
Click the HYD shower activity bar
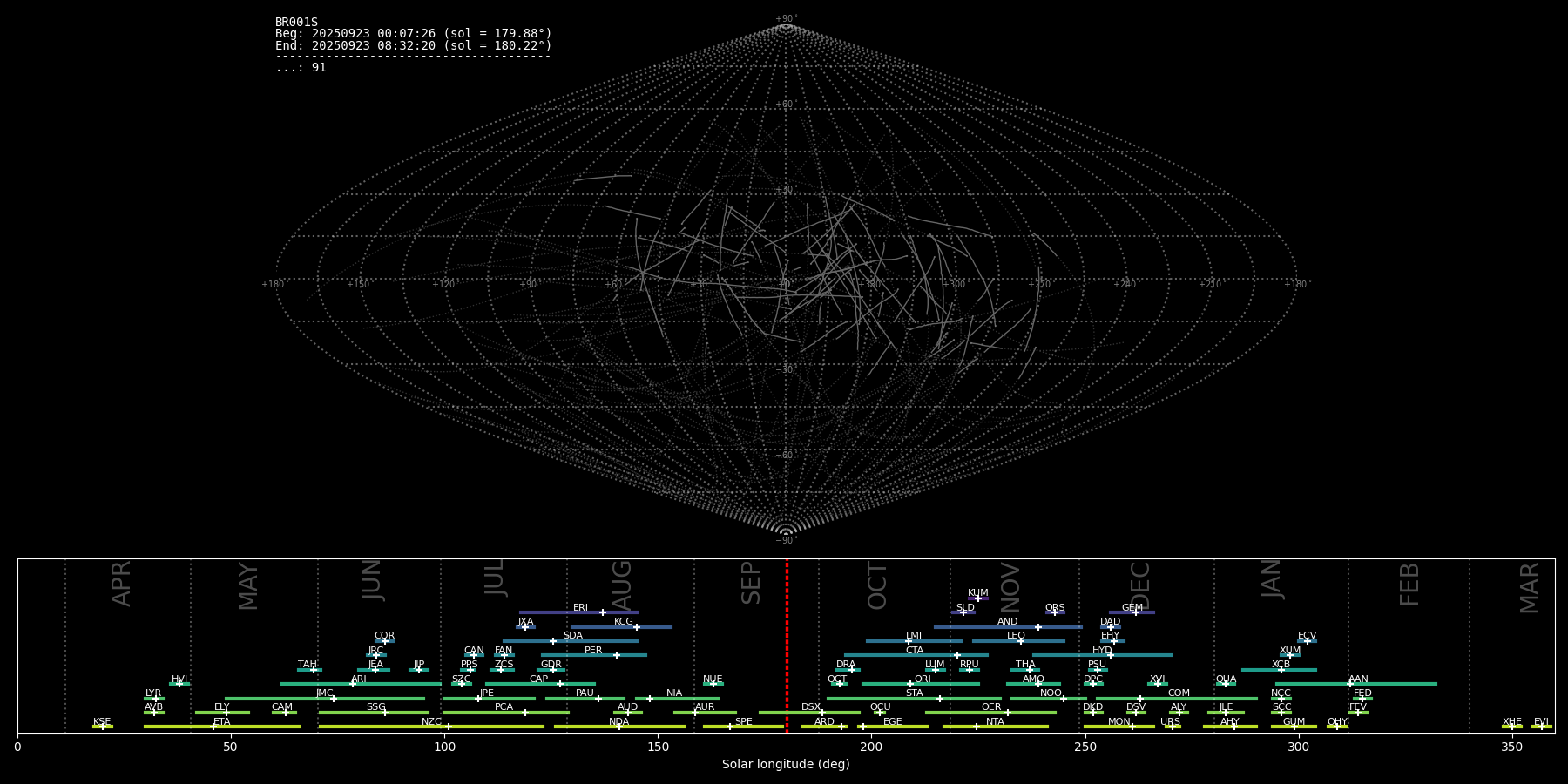(x=1102, y=655)
